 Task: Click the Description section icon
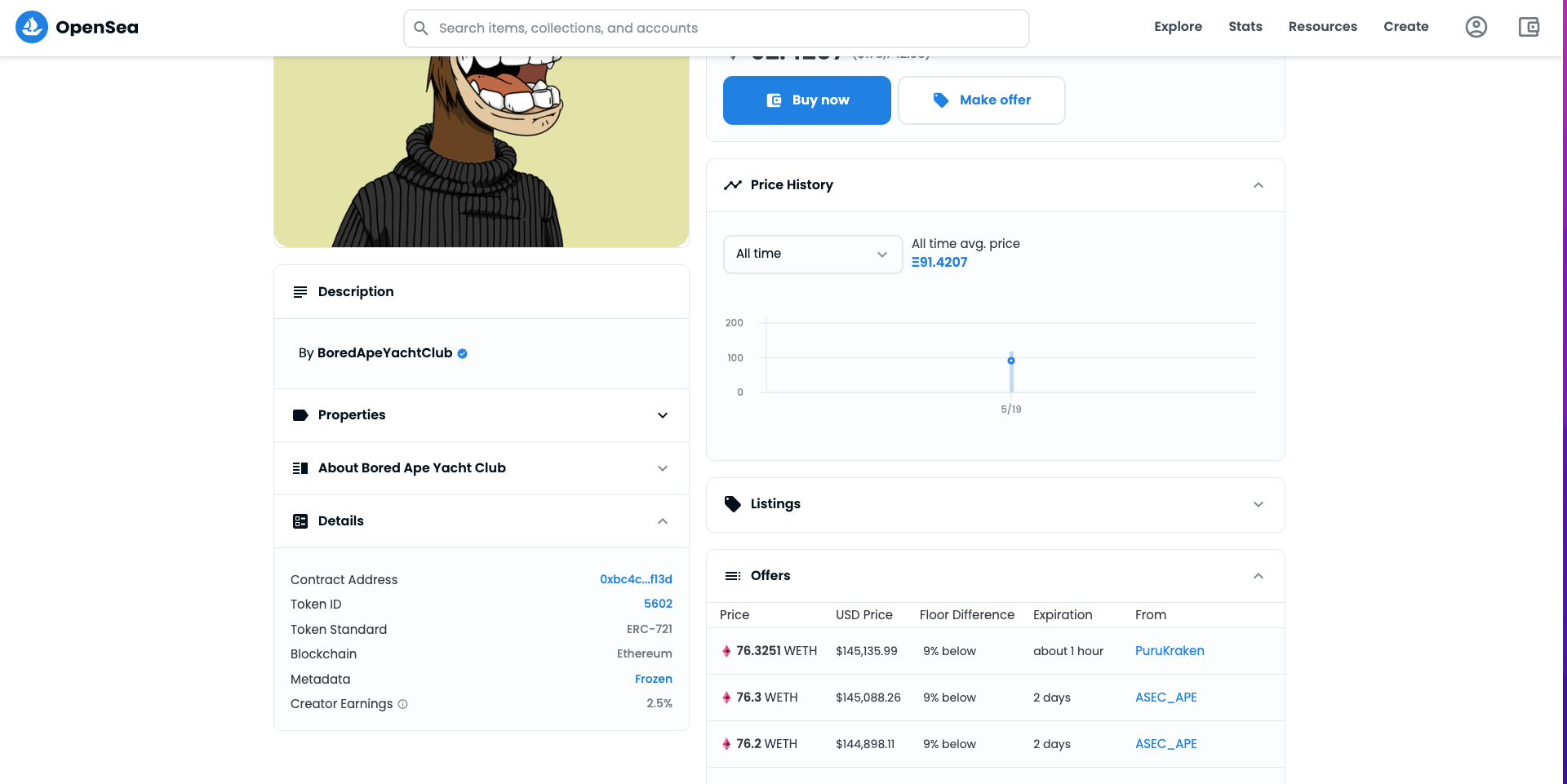[300, 291]
